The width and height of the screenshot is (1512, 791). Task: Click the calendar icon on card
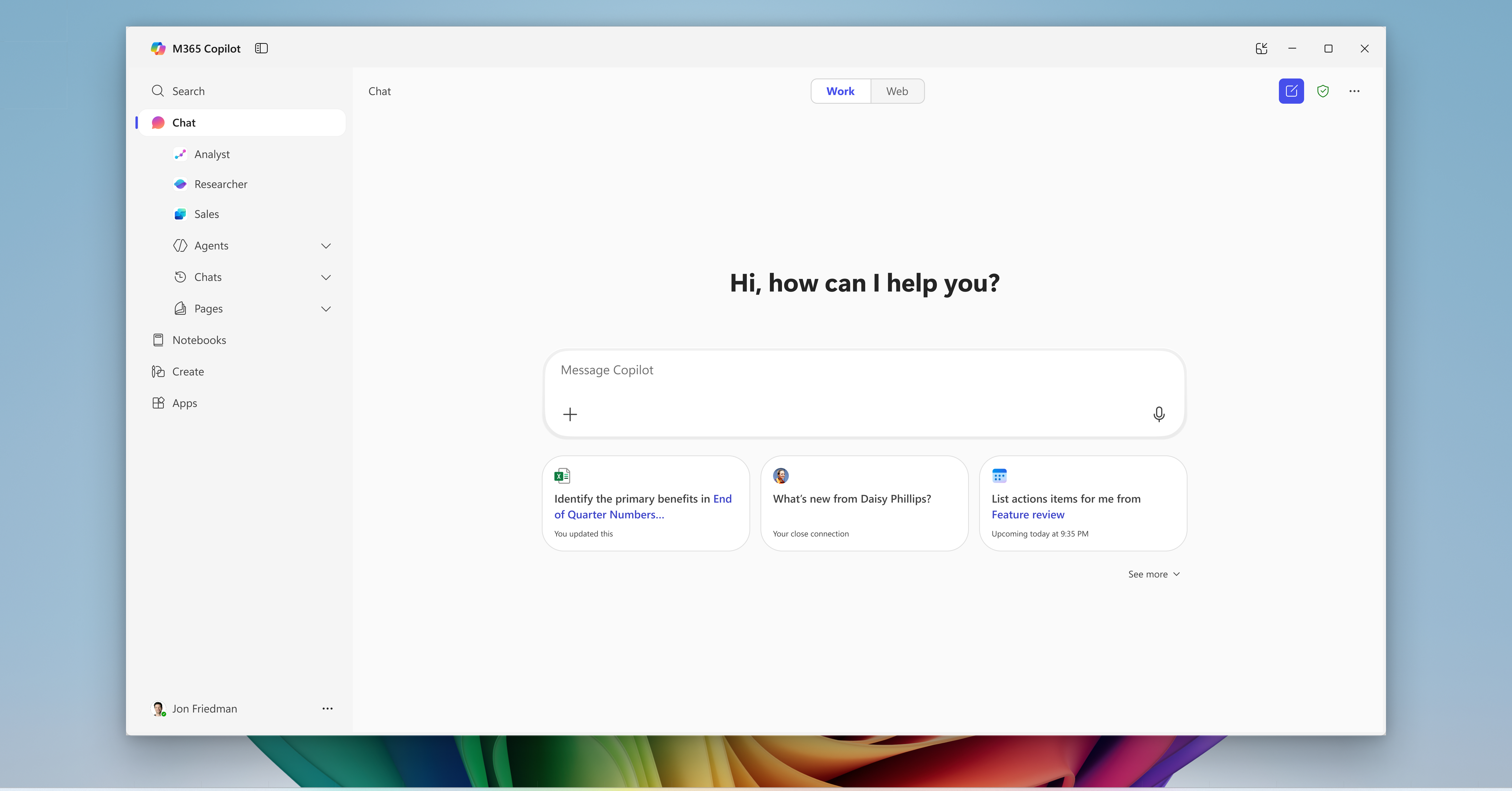999,476
